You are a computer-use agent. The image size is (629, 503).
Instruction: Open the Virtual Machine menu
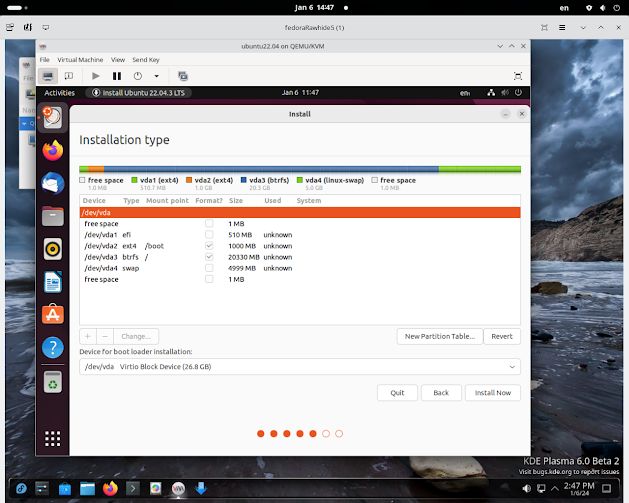click(x=80, y=60)
